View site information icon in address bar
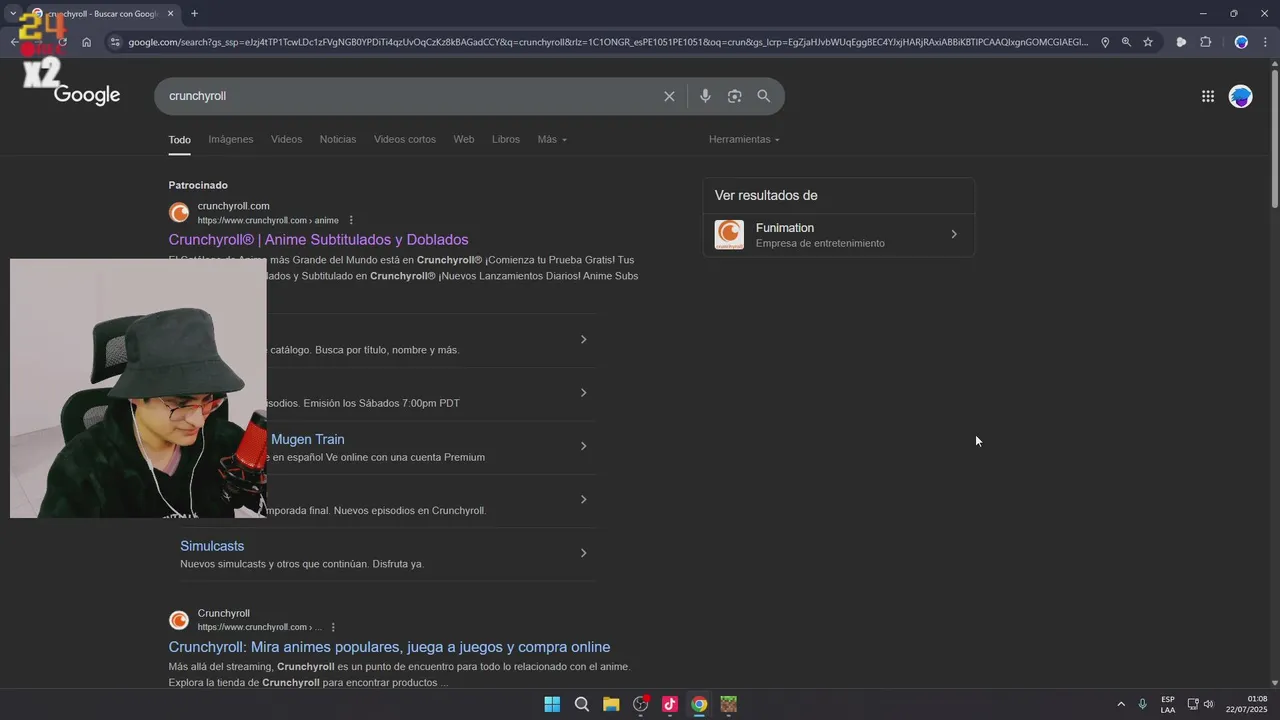 click(115, 42)
